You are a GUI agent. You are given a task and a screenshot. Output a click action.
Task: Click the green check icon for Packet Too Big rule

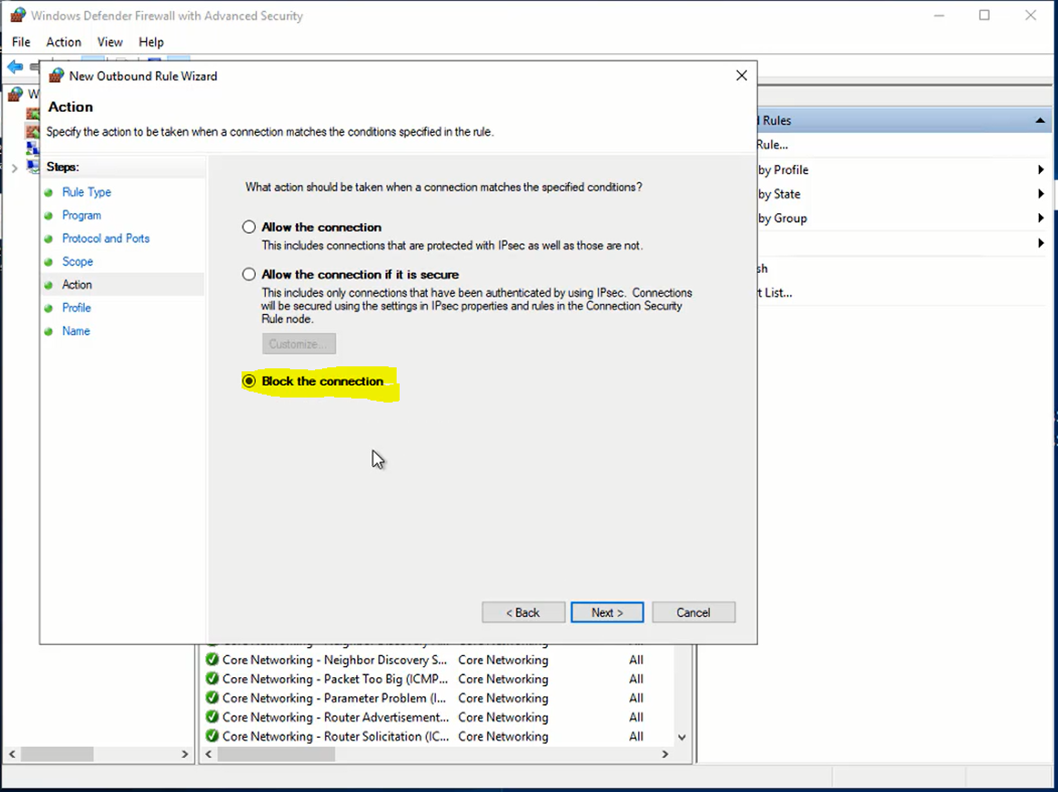click(x=212, y=679)
